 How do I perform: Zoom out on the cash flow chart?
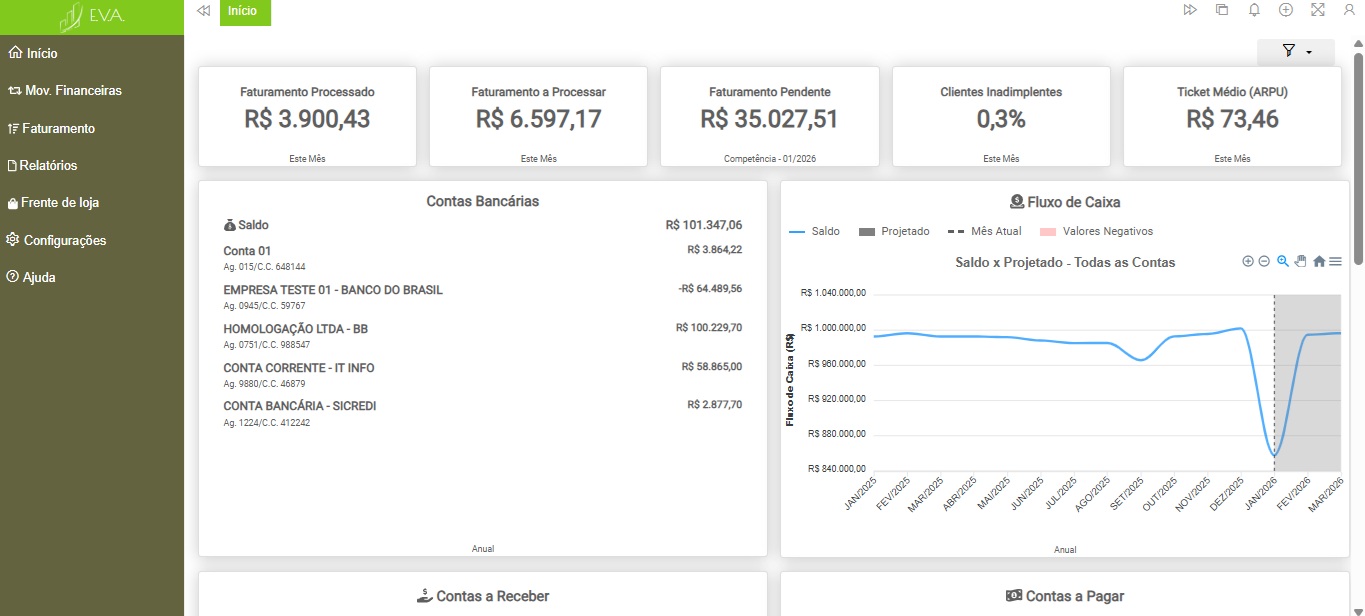click(x=1264, y=261)
